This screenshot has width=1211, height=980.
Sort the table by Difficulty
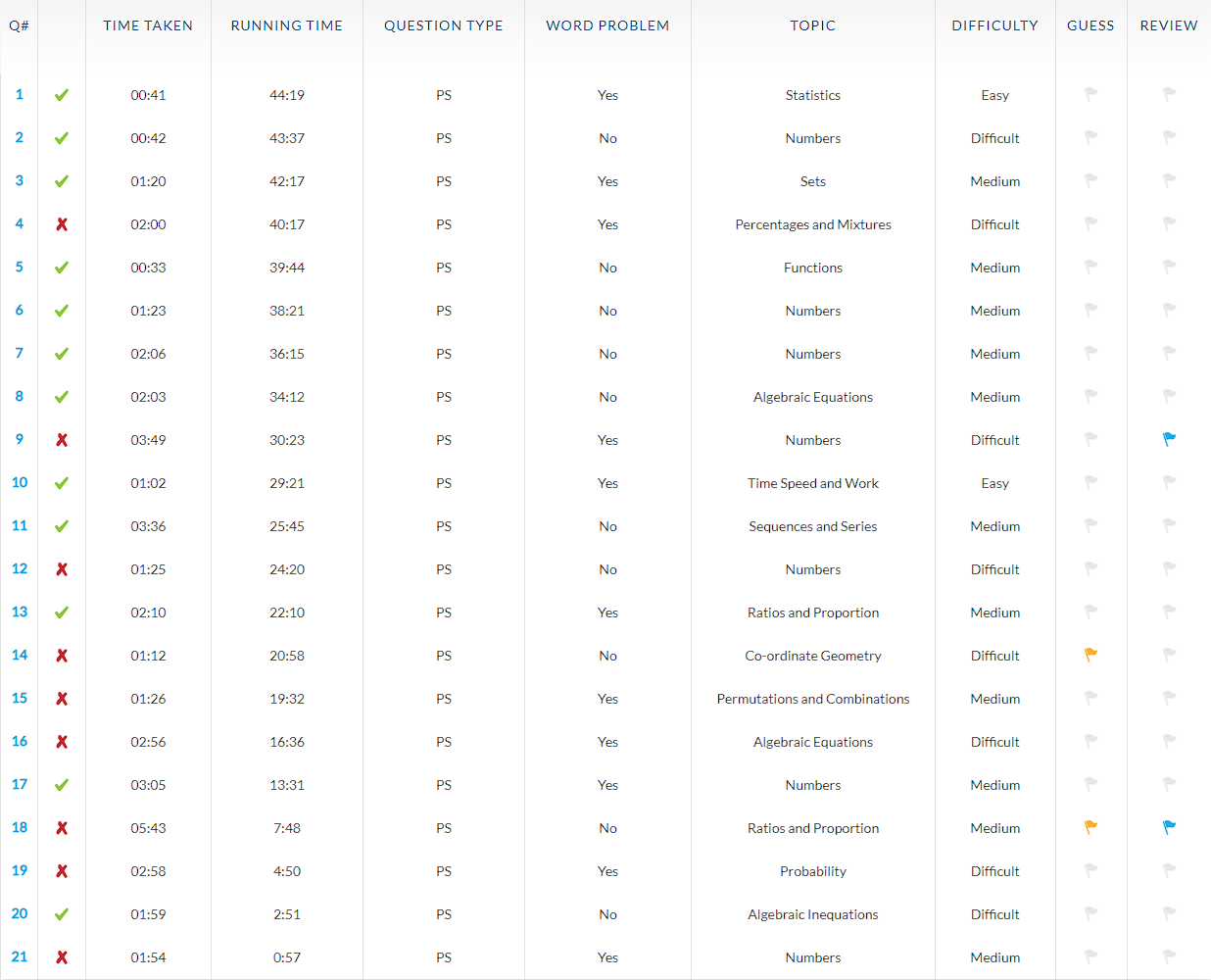[x=994, y=25]
